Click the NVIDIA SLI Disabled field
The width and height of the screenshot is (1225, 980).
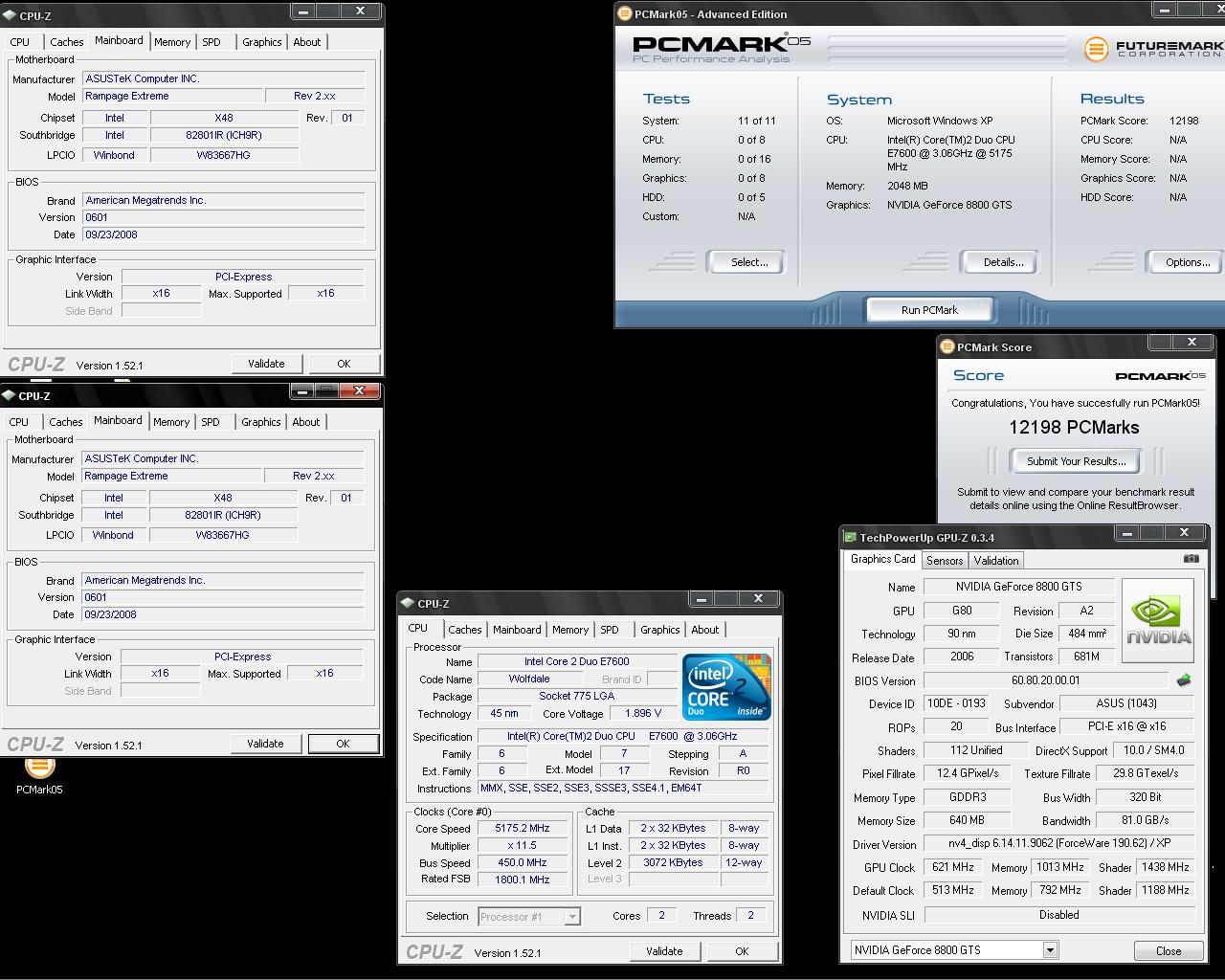(x=1059, y=915)
